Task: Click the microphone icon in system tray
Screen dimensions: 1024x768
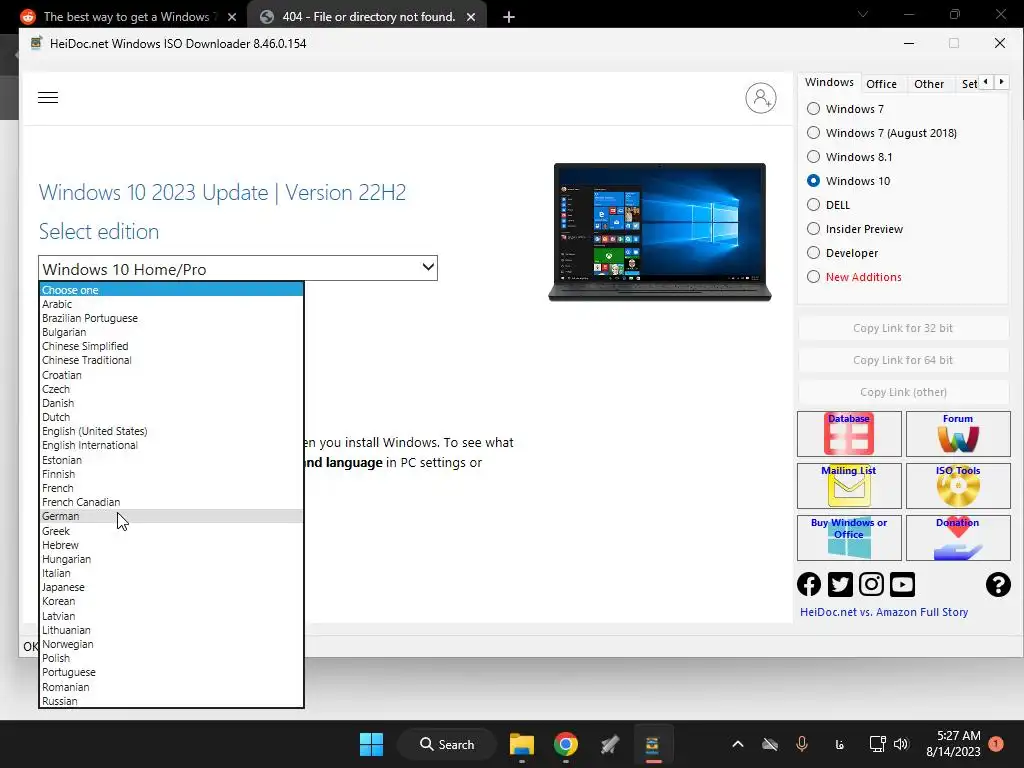Action: (802, 744)
